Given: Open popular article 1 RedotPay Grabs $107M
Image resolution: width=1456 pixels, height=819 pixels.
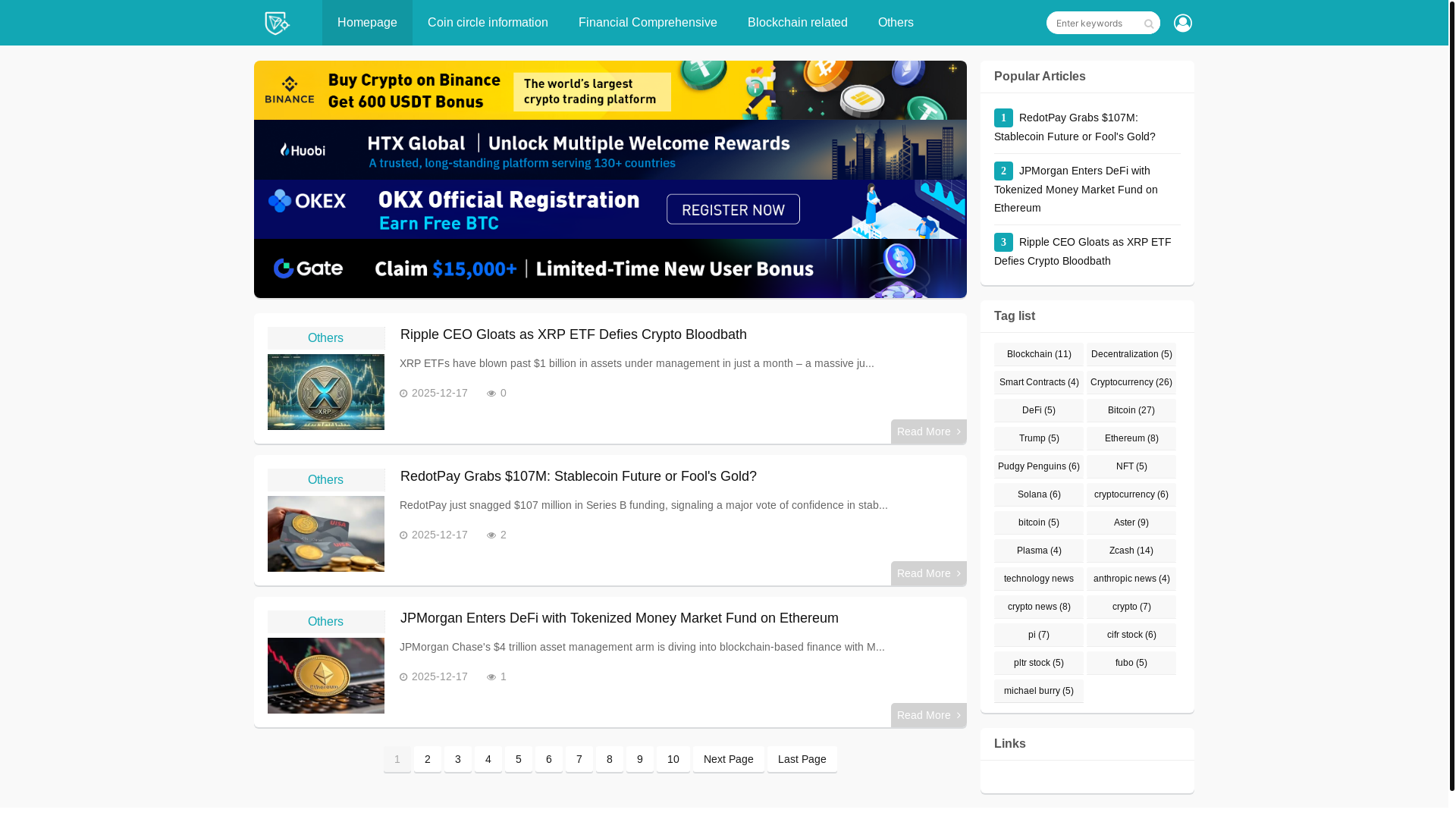Looking at the screenshot, I should pos(1075,127).
